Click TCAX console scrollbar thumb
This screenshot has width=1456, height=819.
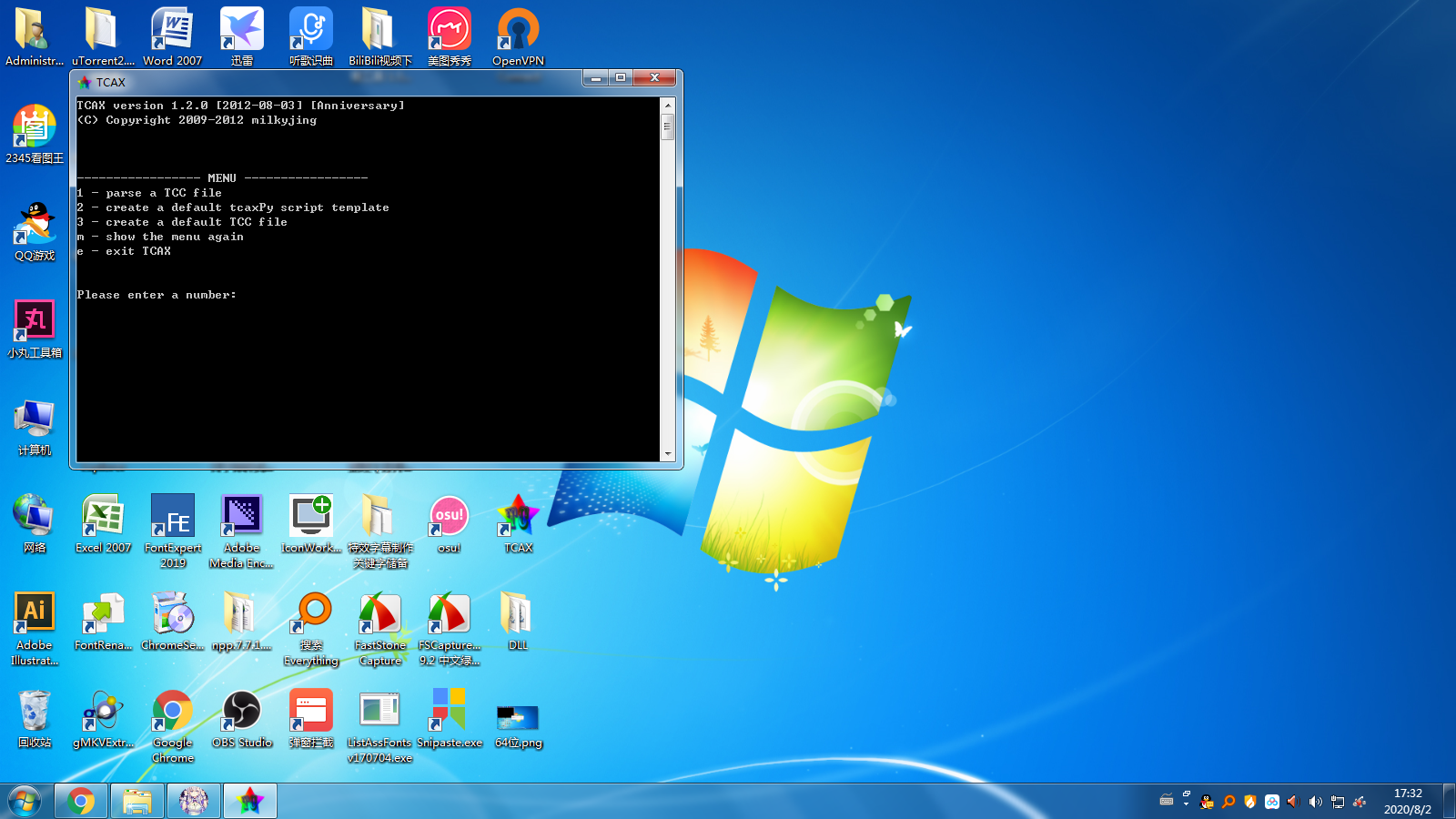(x=667, y=127)
